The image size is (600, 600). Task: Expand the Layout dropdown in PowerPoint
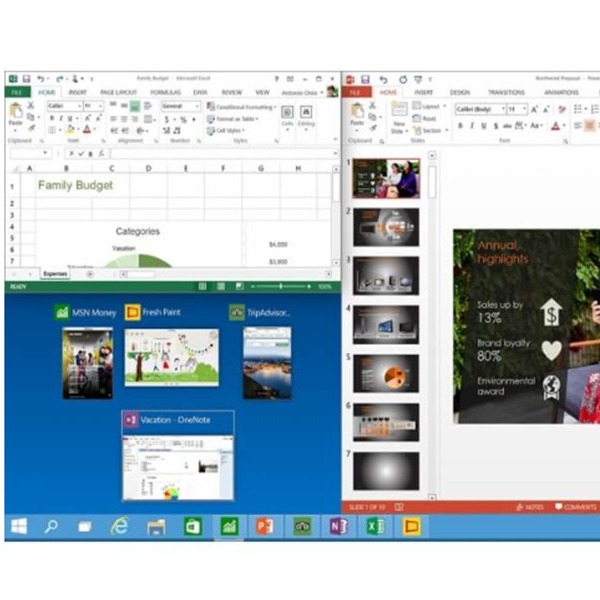(x=430, y=106)
